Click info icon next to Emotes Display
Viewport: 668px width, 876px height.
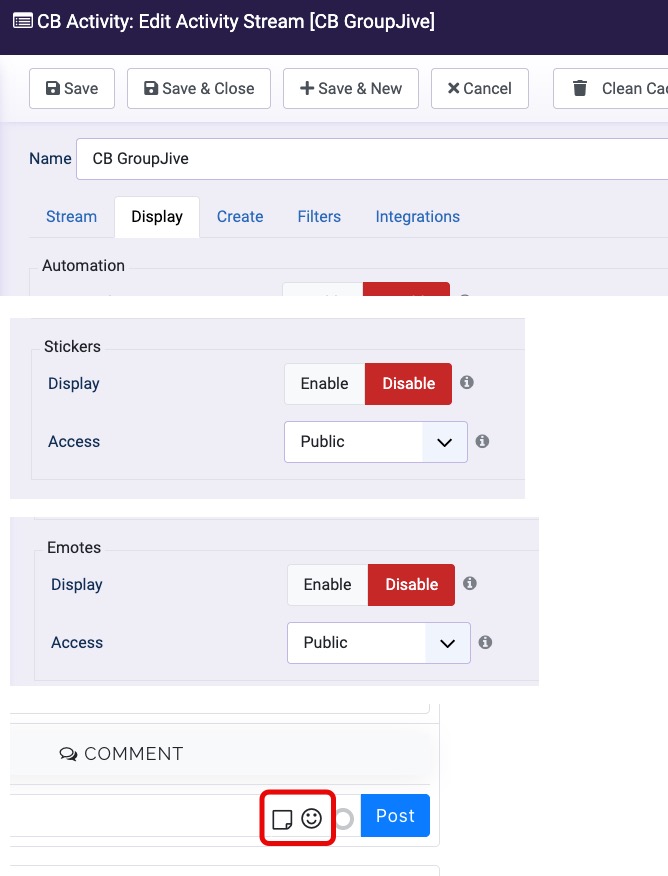pos(470,584)
